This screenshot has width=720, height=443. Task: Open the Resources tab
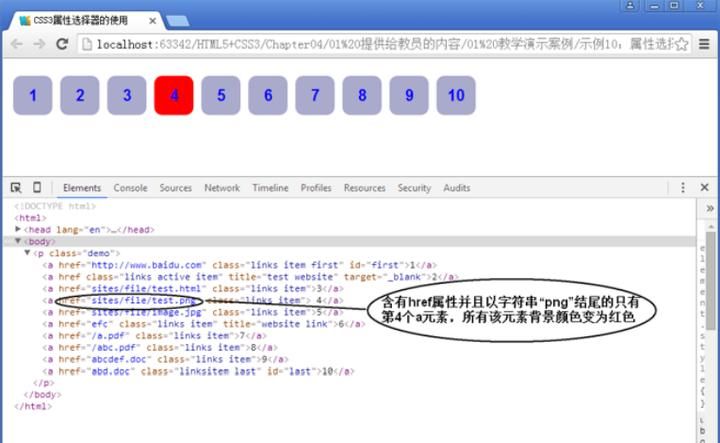tap(365, 188)
